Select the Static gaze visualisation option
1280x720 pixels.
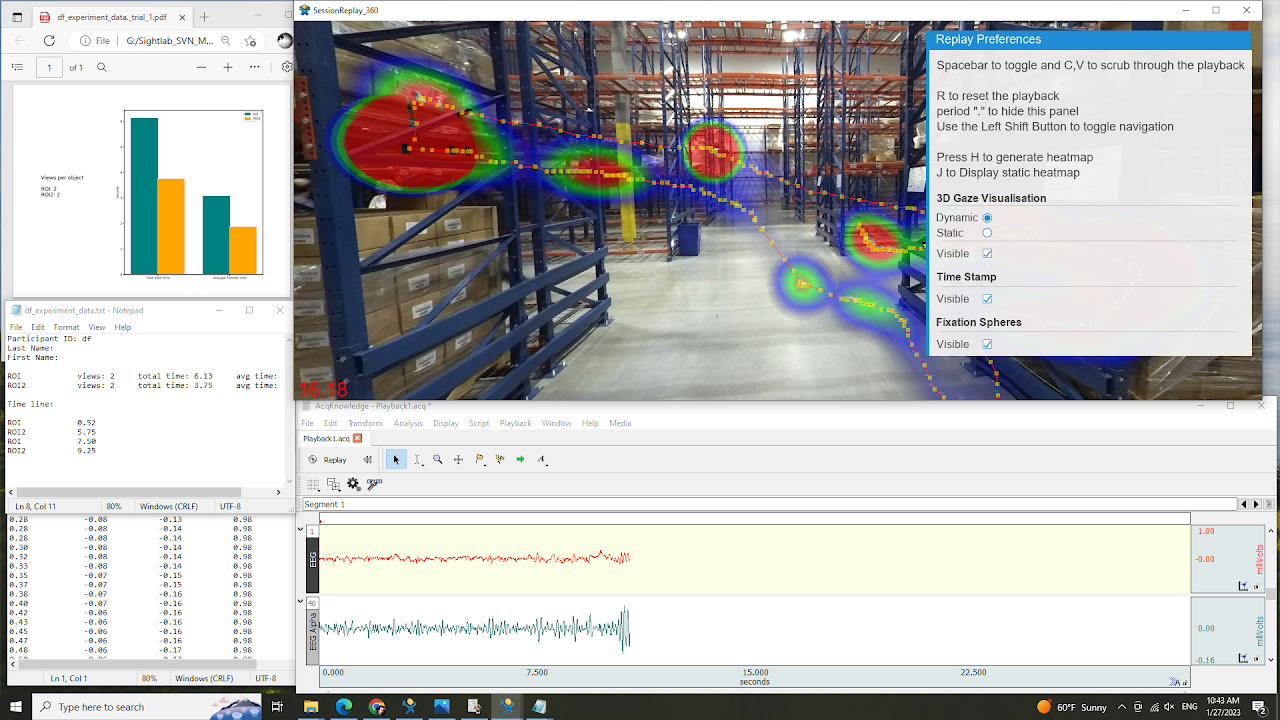pyautogui.click(x=987, y=232)
